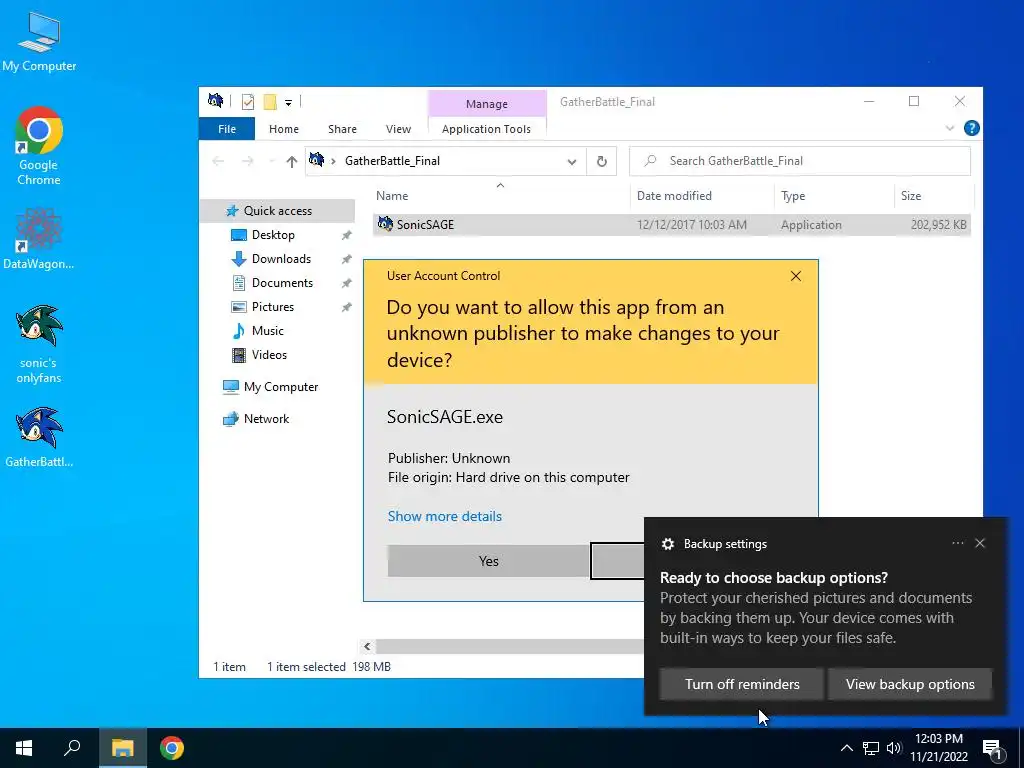
Task: Refresh the GatherBattle_Final folder
Action: [x=601, y=161]
